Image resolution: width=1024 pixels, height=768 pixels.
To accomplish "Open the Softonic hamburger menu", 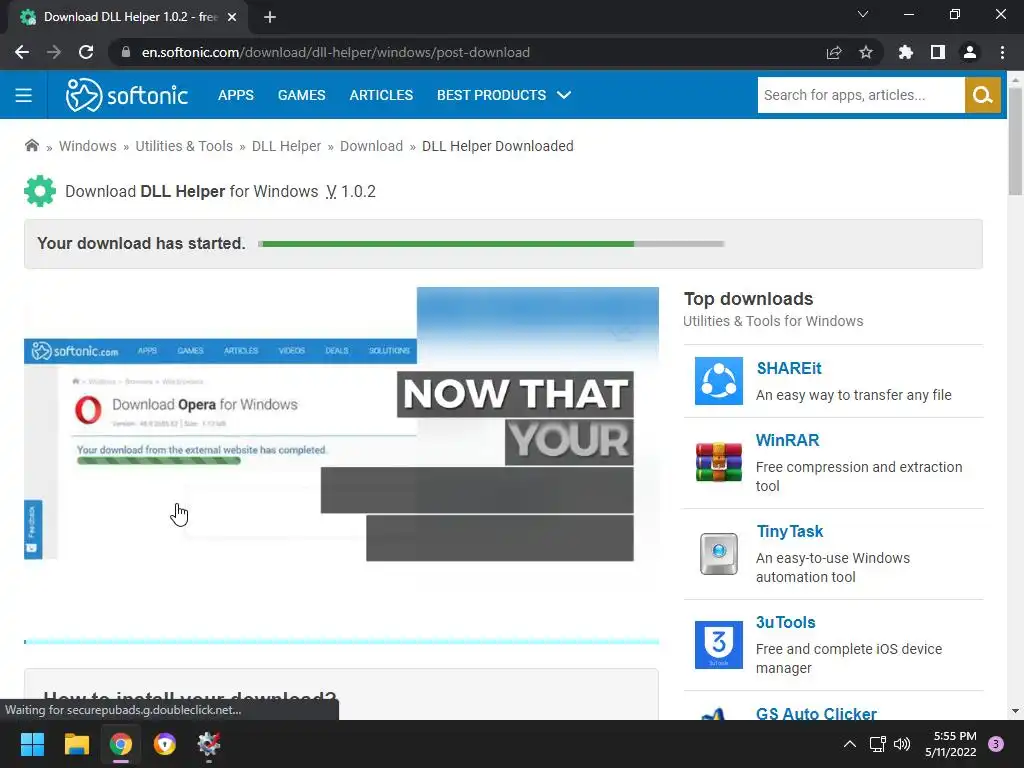I will tap(24, 95).
